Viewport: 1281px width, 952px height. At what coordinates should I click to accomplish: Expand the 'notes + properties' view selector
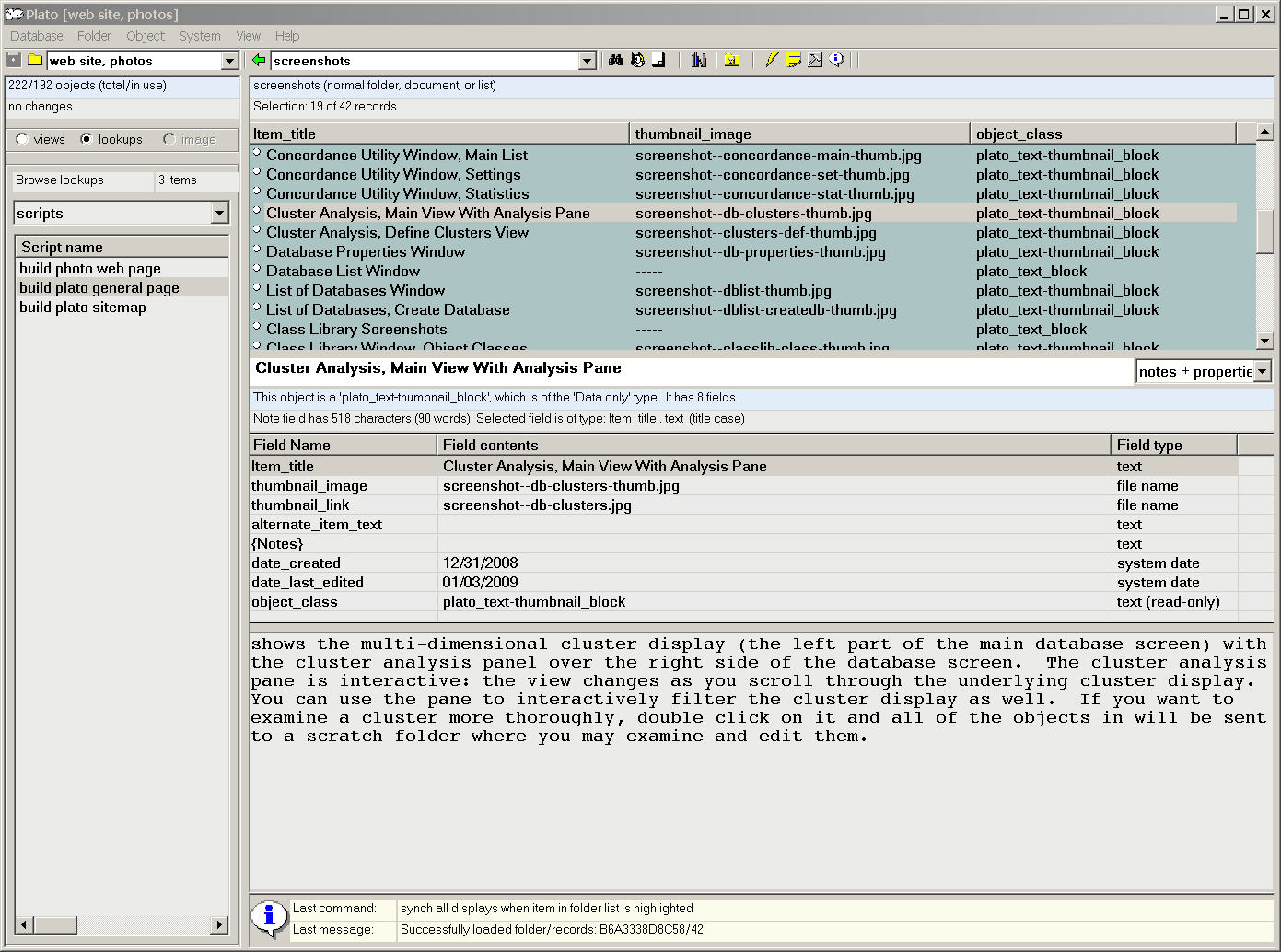[x=1262, y=371]
